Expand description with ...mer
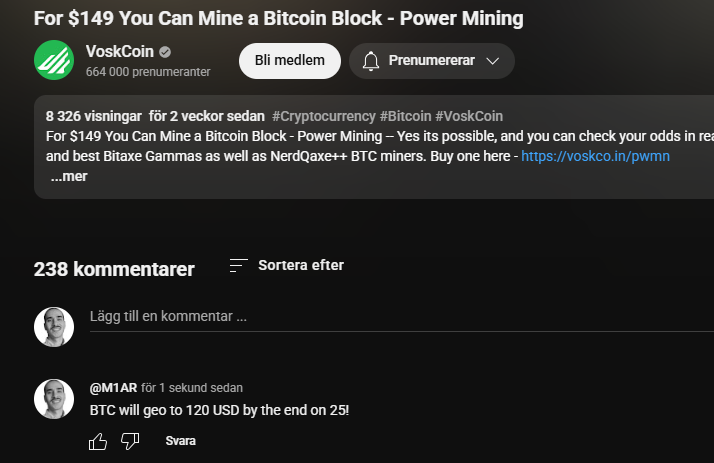This screenshot has height=463, width=714. point(69,177)
